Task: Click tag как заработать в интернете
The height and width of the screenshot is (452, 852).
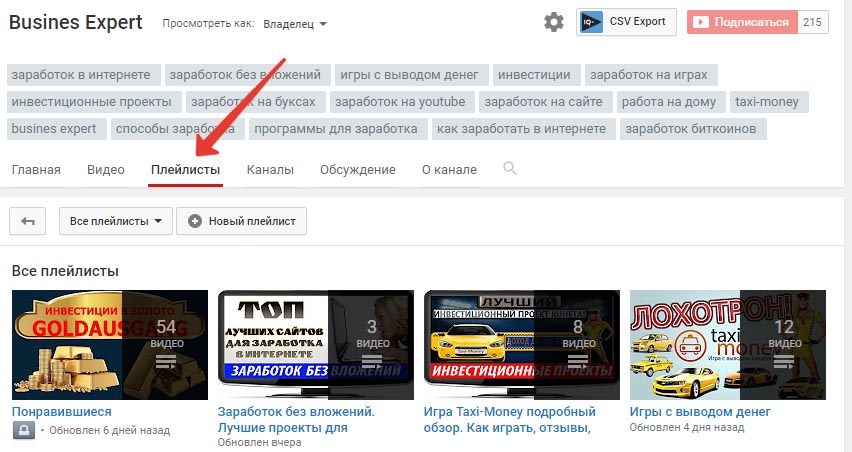Action: [x=524, y=129]
